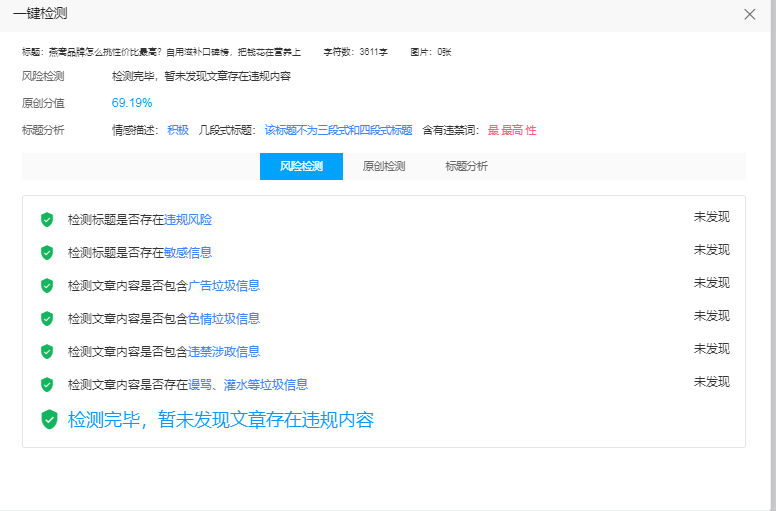The height and width of the screenshot is (511, 776).
Task: Close the 一键检测 dialog
Action: pos(750,14)
